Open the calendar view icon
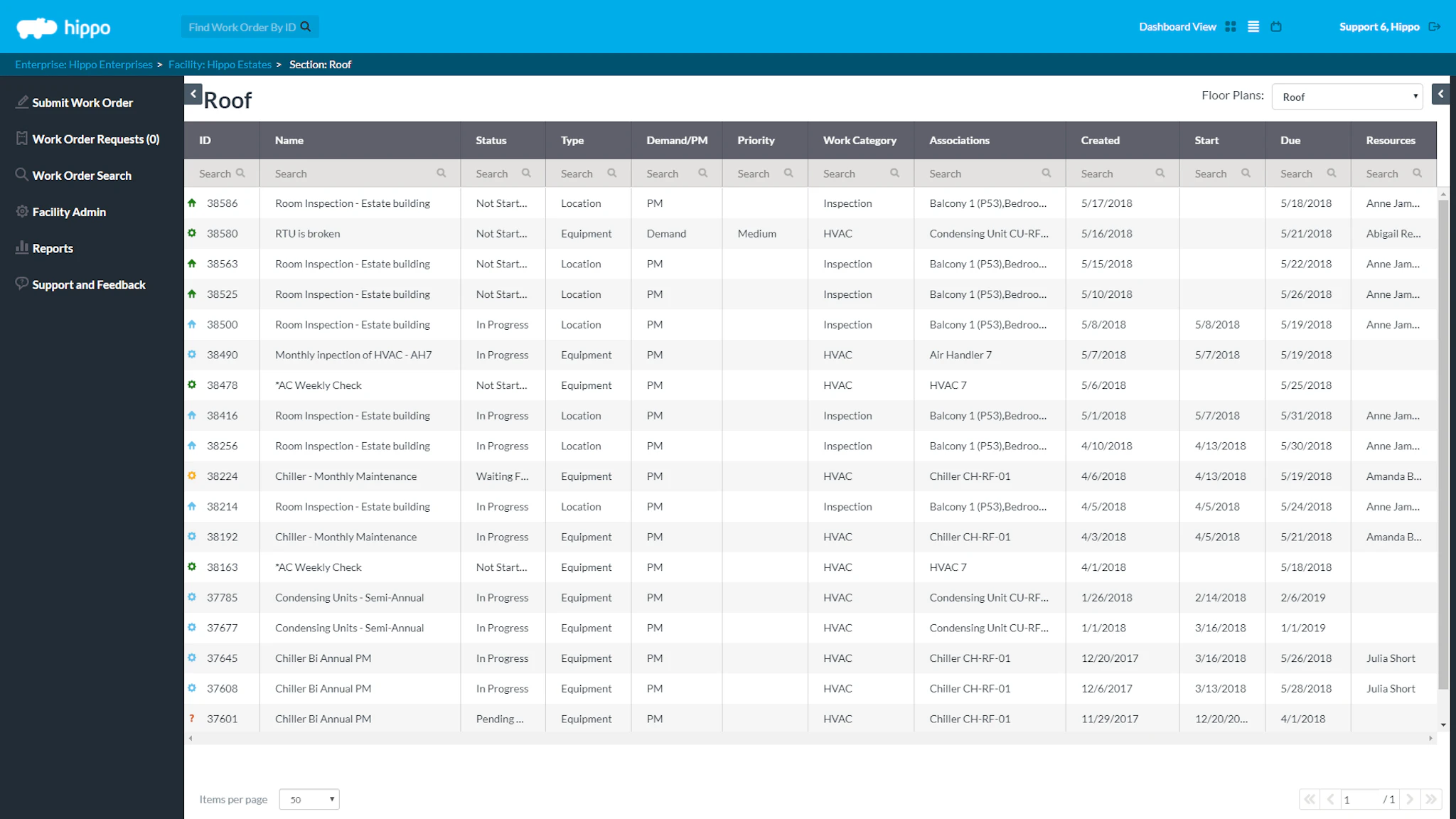 point(1276,26)
